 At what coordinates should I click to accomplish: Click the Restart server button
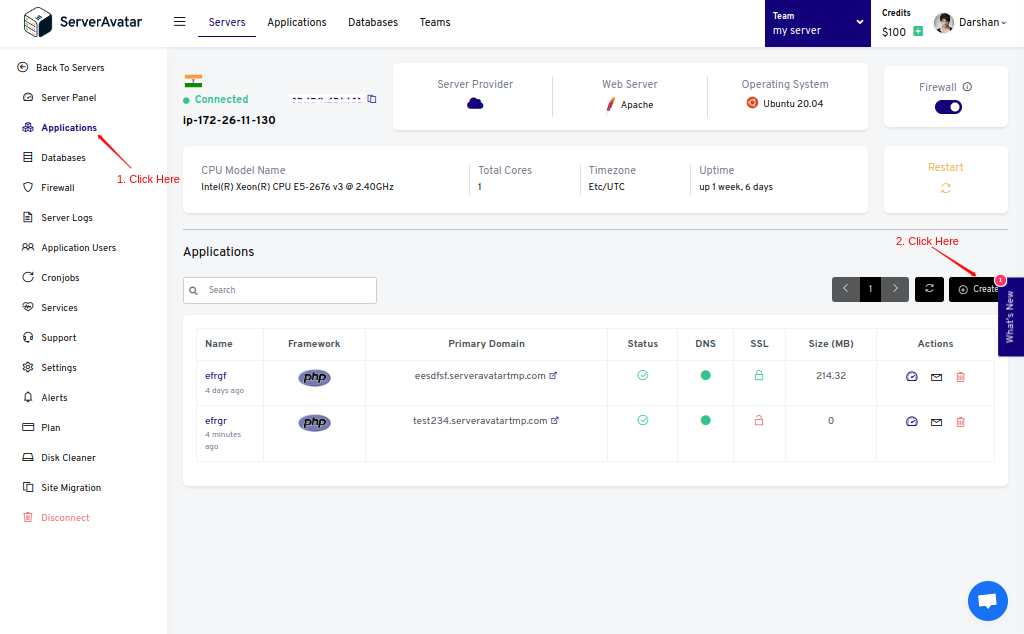click(945, 179)
